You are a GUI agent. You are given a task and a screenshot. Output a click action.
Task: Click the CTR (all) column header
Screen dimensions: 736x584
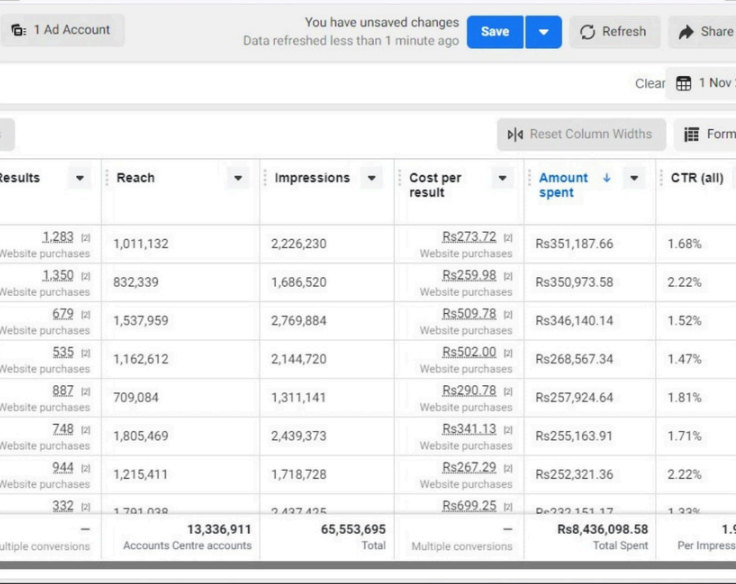point(694,178)
